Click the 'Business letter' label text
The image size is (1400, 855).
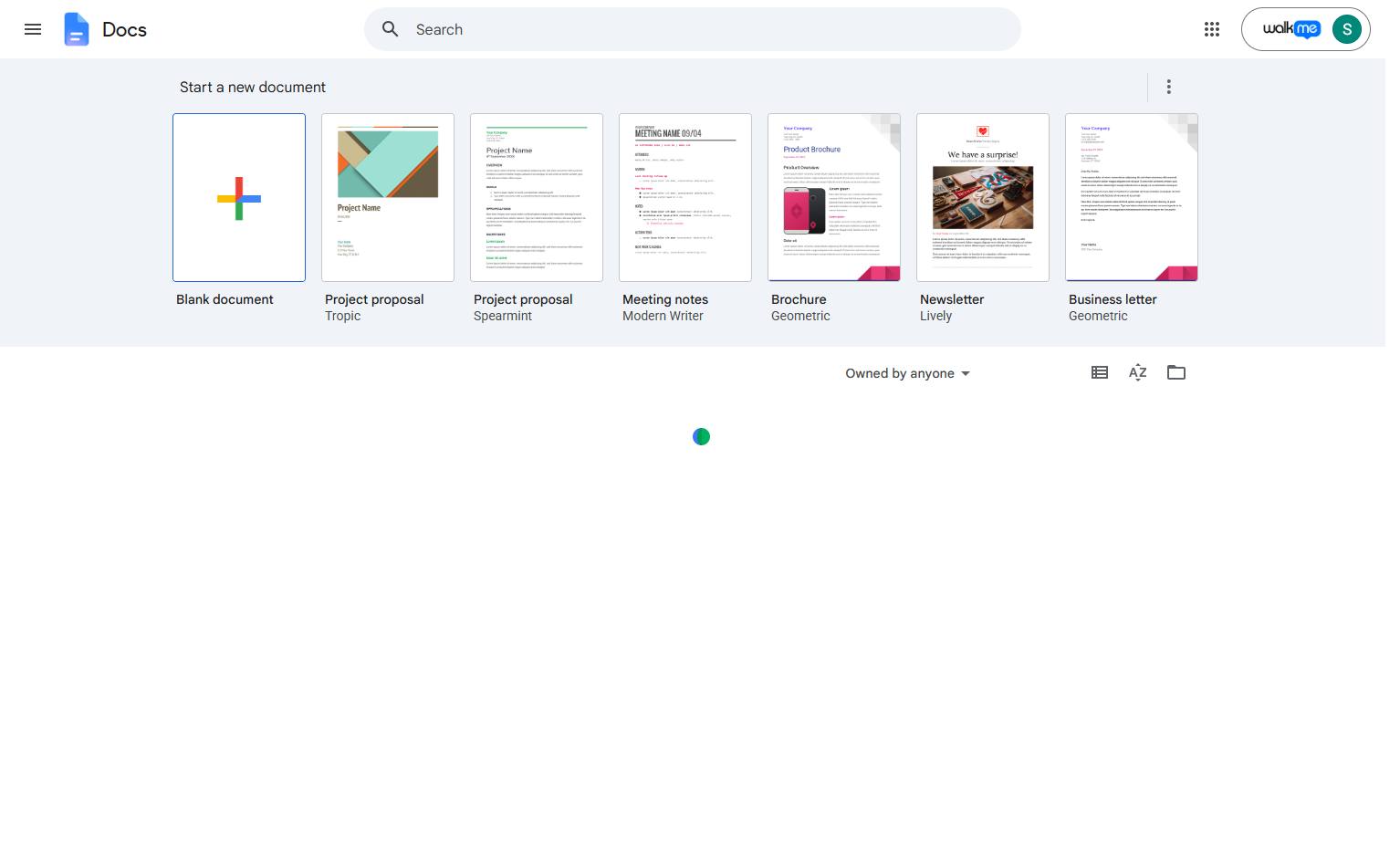(x=1113, y=299)
